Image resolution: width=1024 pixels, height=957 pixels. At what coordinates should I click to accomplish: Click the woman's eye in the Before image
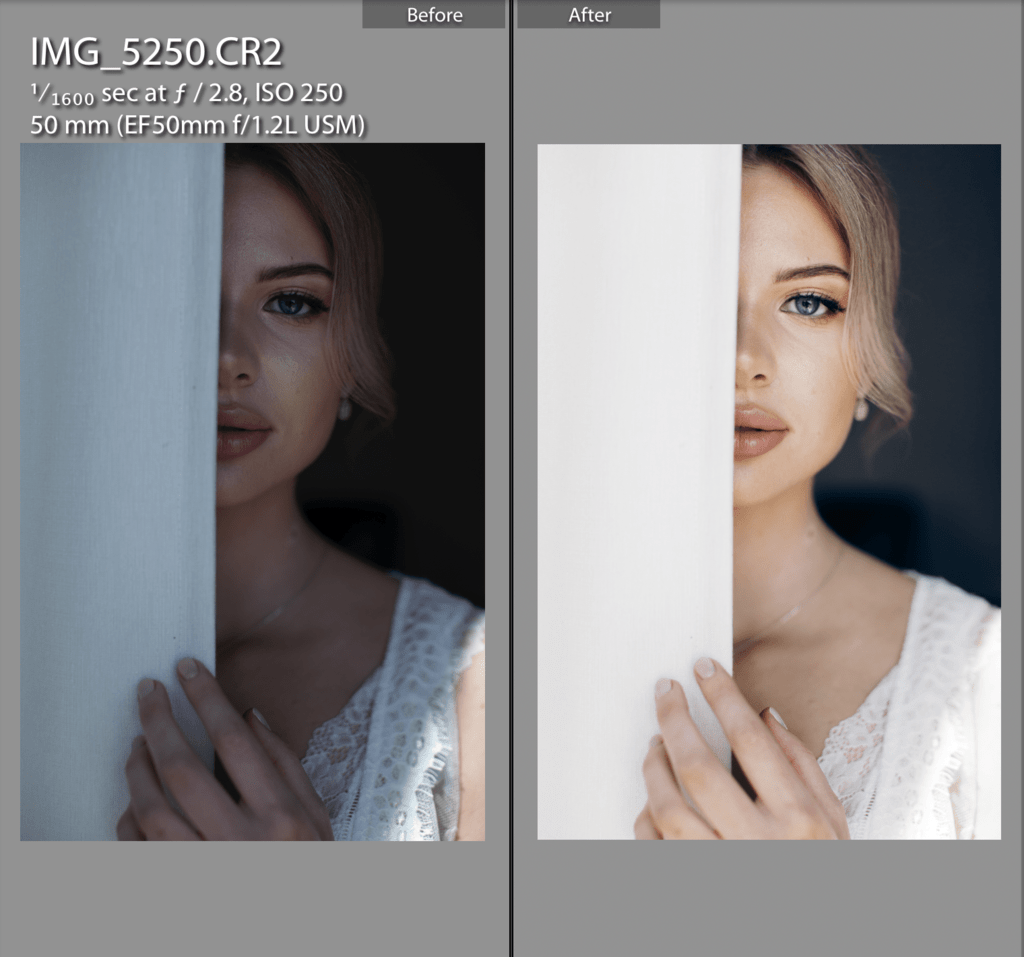click(x=293, y=303)
